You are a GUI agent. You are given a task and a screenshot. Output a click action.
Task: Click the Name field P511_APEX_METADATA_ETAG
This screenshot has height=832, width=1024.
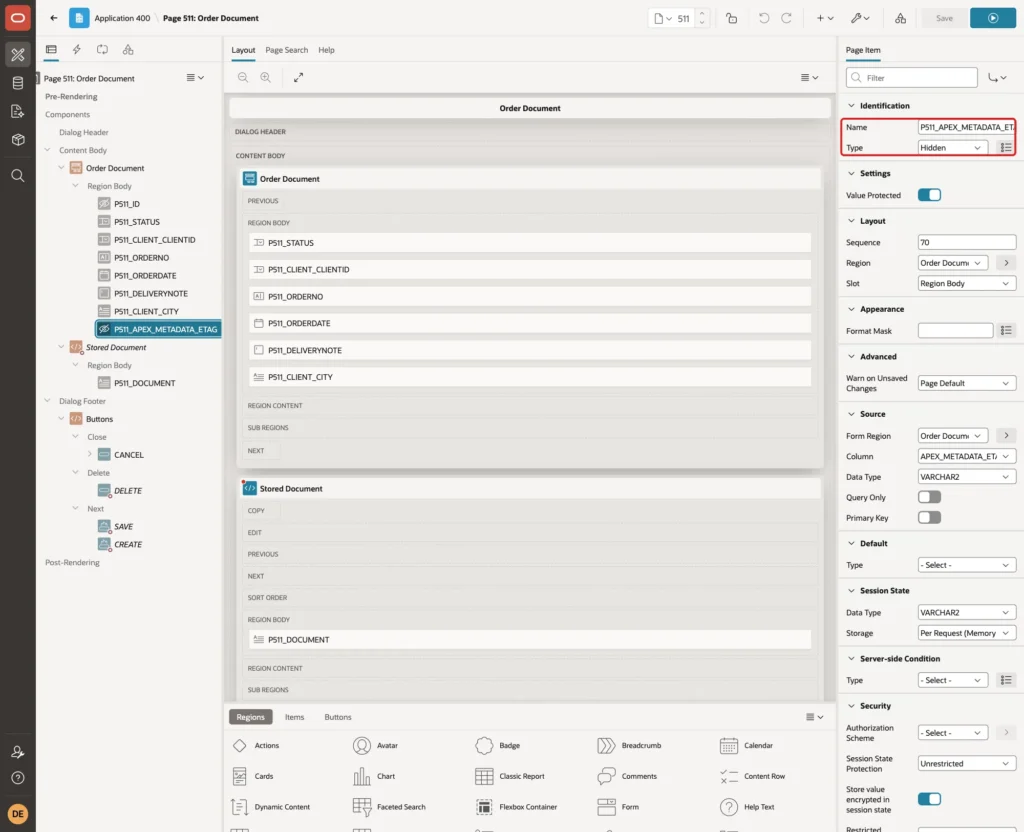(967, 127)
